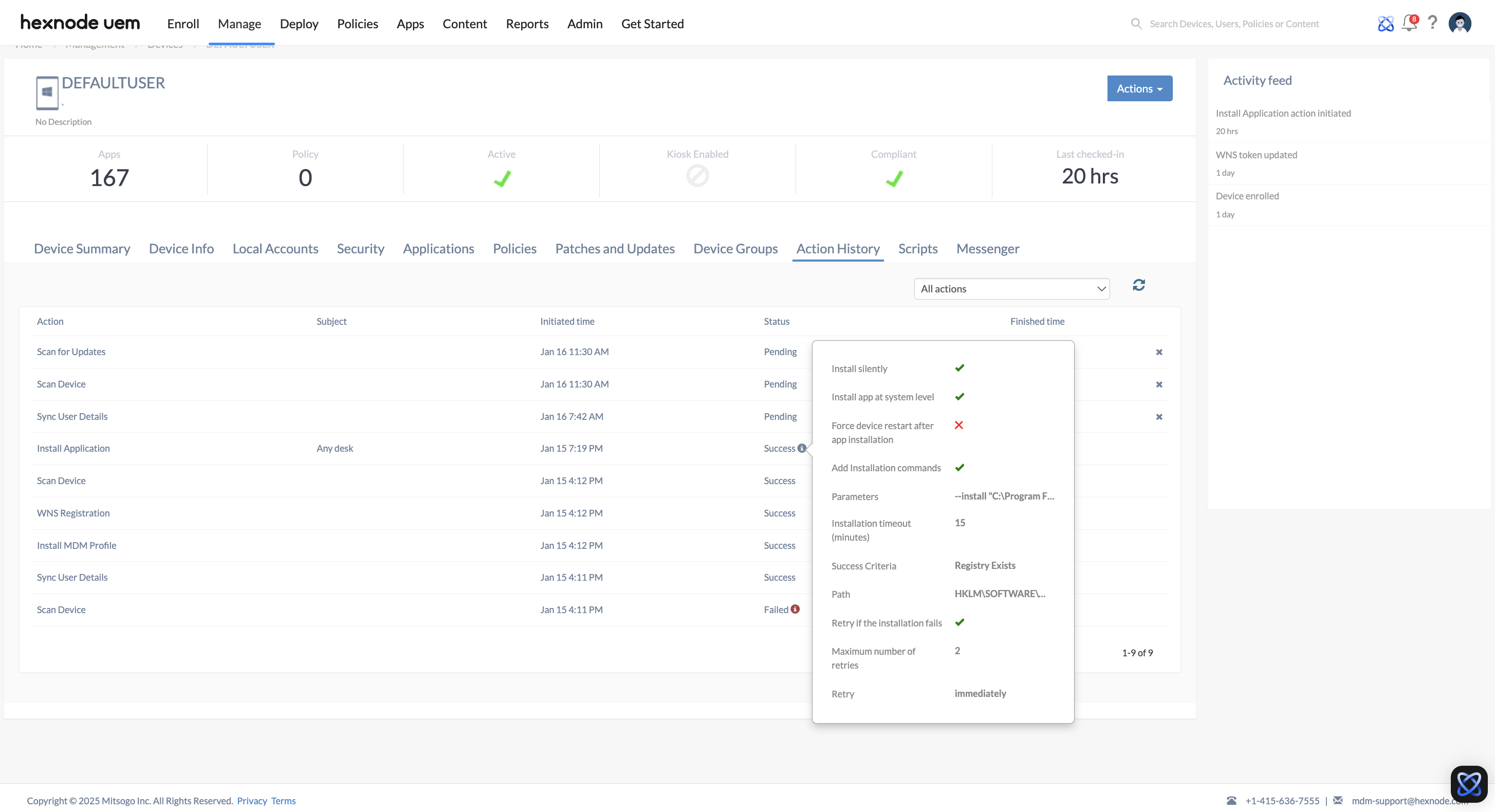Click the Hexnode UEM logo
Viewport: 1495px width, 812px height.
(x=80, y=23)
